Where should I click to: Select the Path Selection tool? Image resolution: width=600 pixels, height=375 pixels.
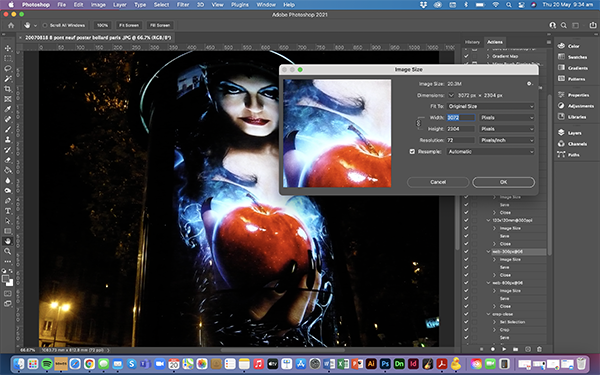8,221
